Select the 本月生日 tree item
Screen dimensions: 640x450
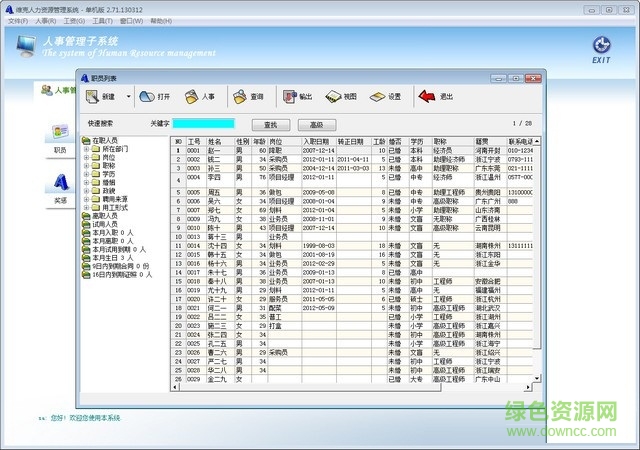[105, 256]
